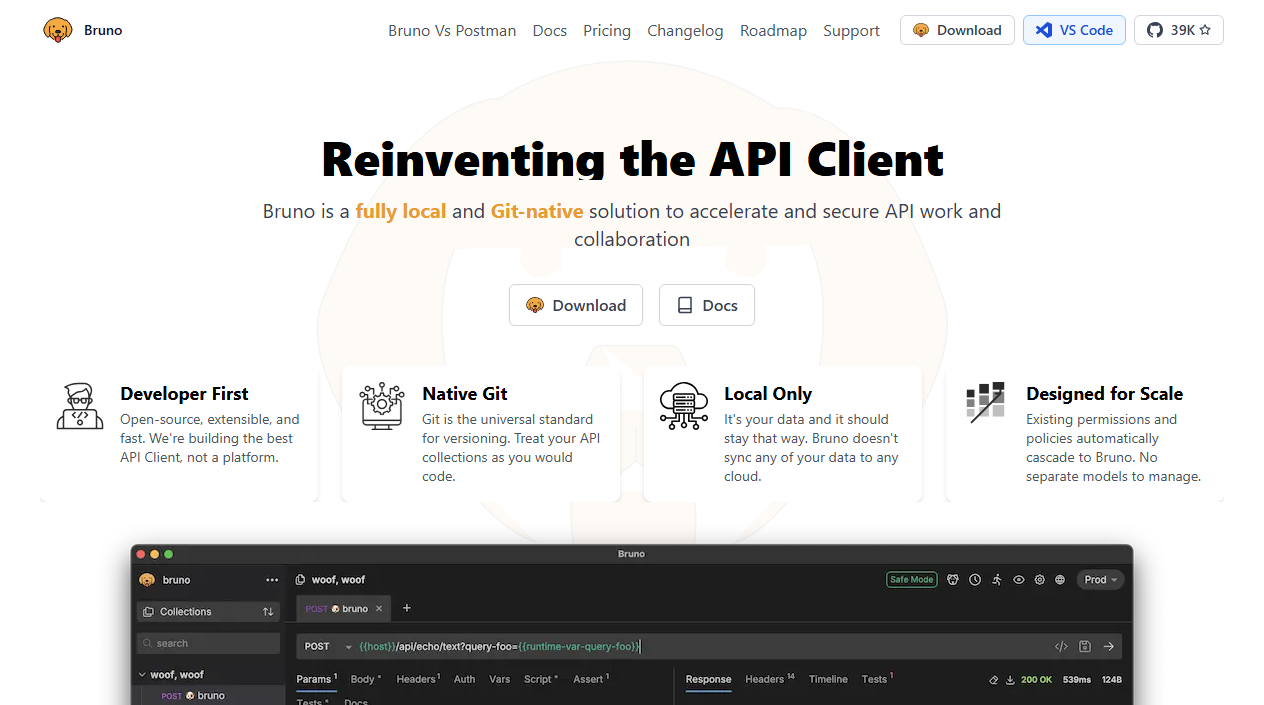
Task: Click the sort arrows icon beside Collections
Action: [268, 611]
